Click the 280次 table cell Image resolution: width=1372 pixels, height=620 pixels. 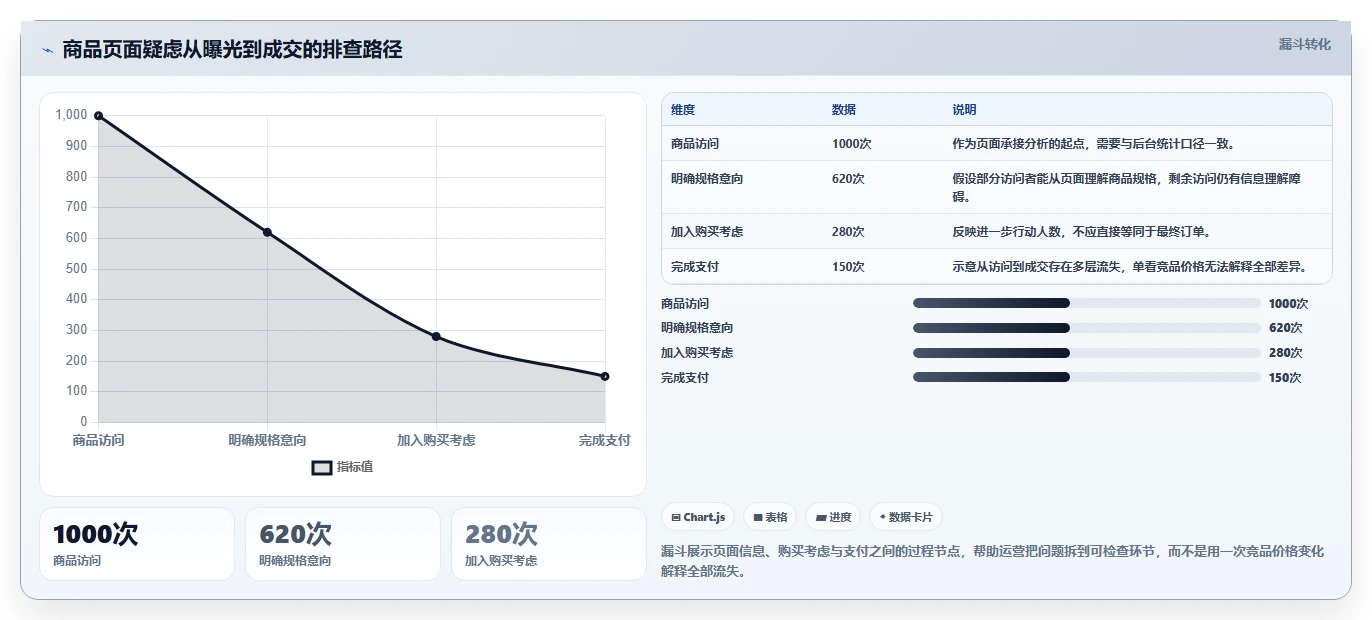pyautogui.click(x=848, y=232)
